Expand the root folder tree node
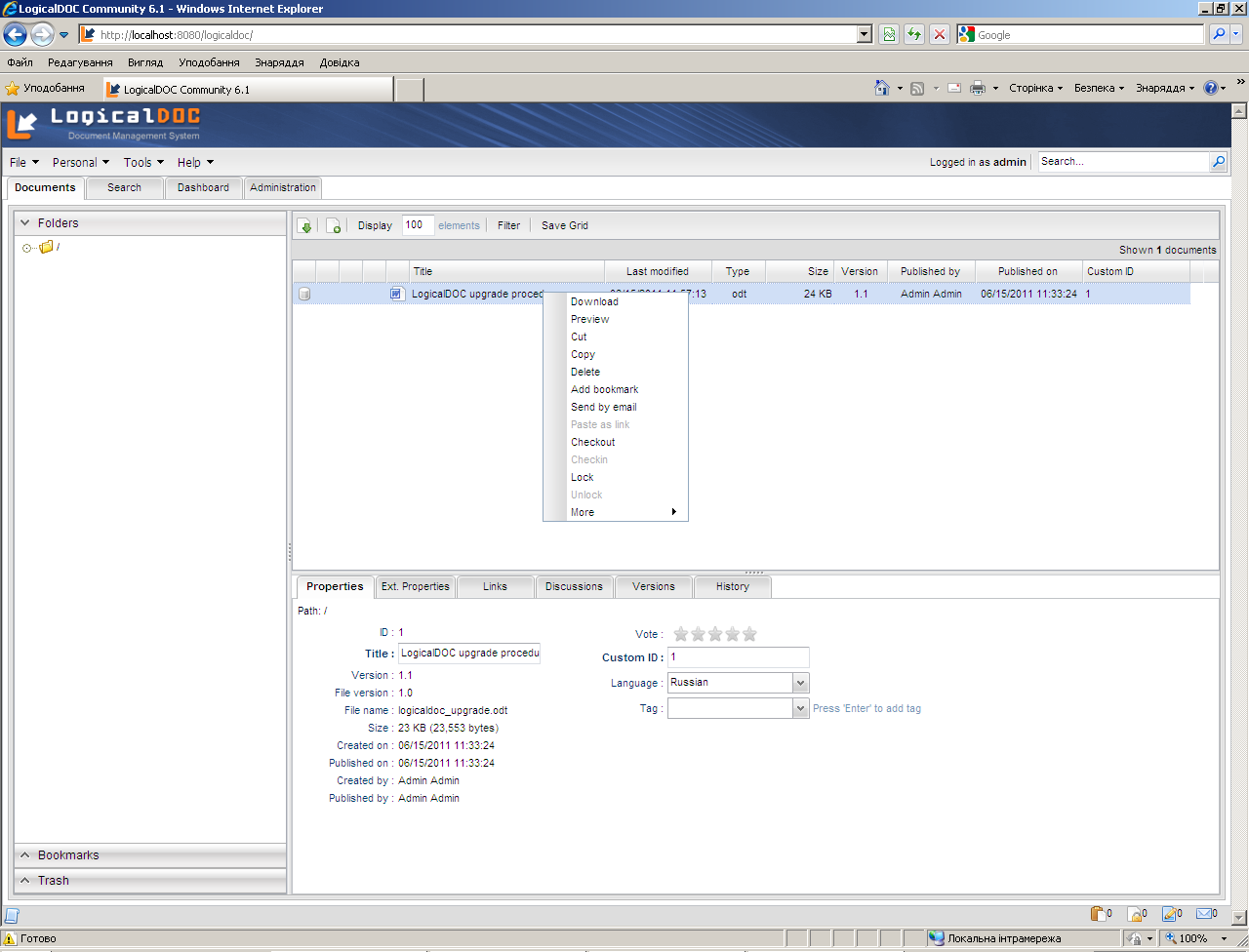 26,248
